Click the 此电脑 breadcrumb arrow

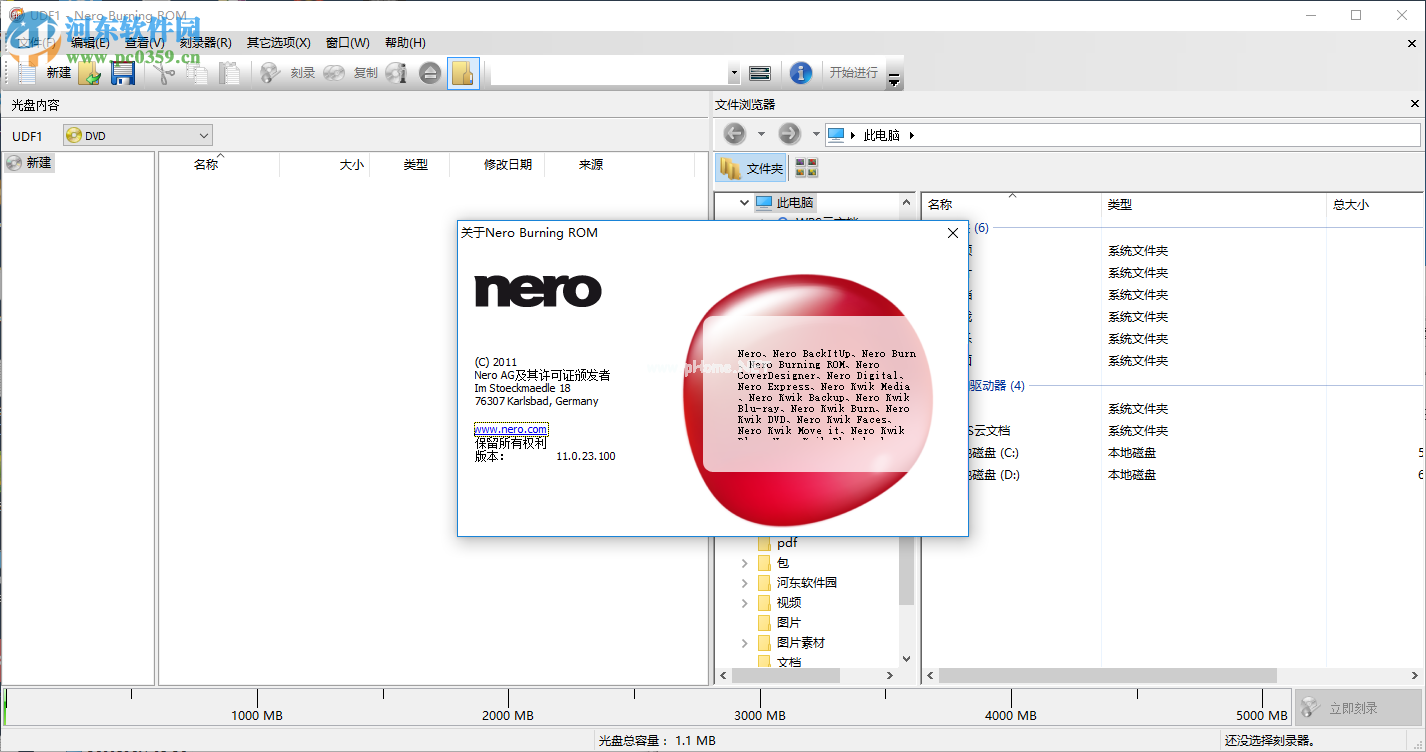click(x=912, y=135)
